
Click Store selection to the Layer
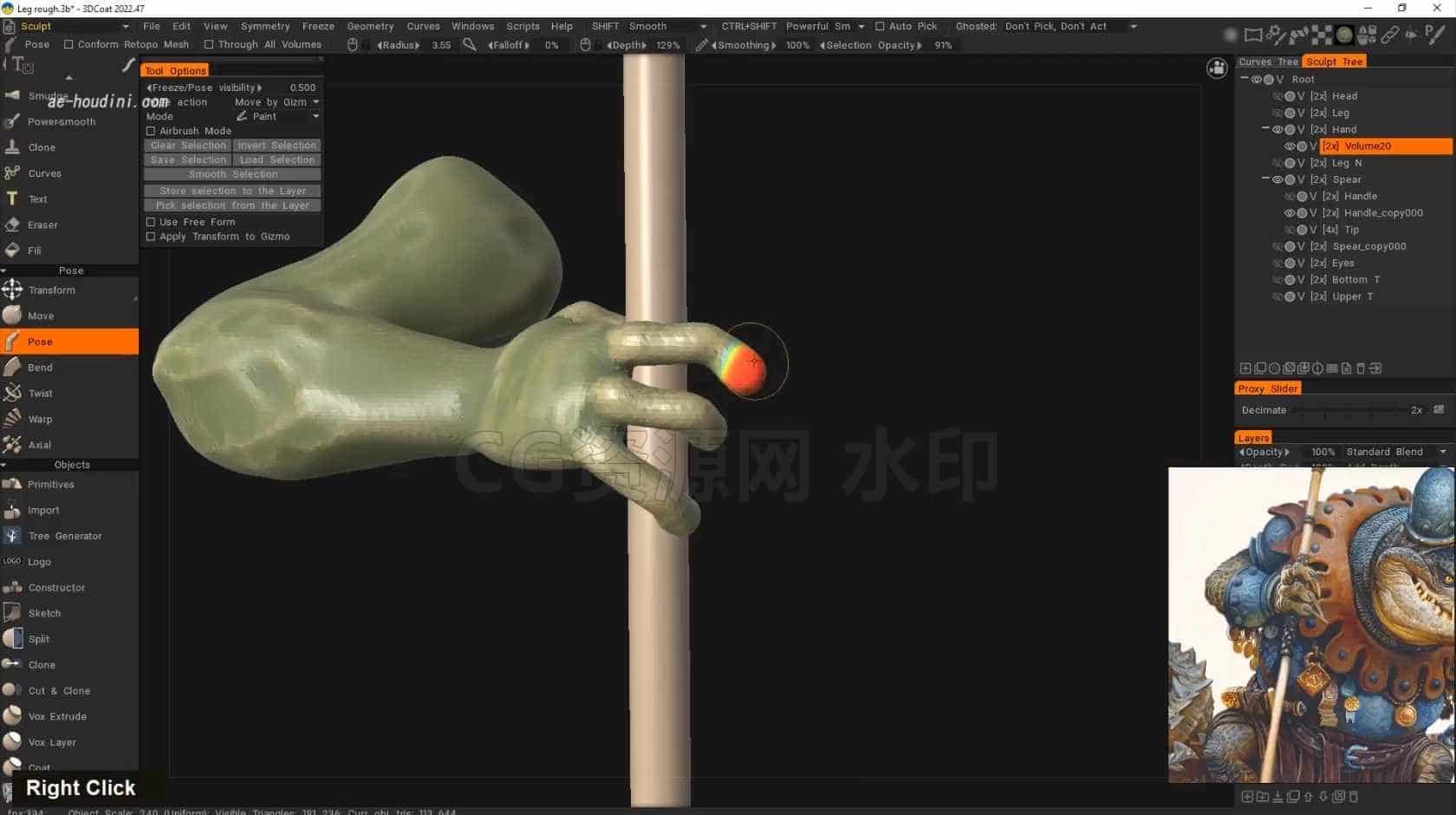pos(232,191)
